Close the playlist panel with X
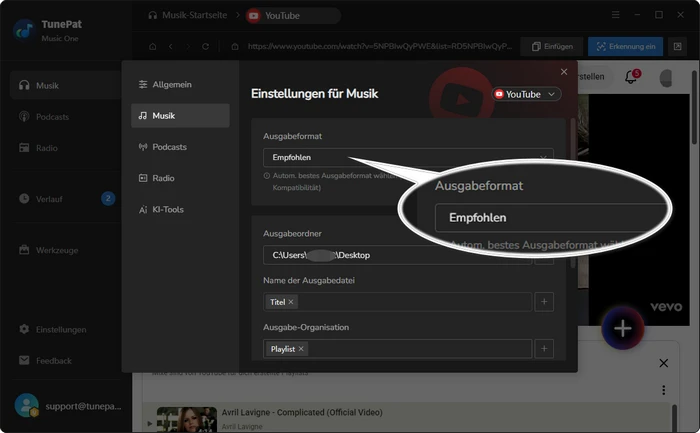 (x=664, y=363)
